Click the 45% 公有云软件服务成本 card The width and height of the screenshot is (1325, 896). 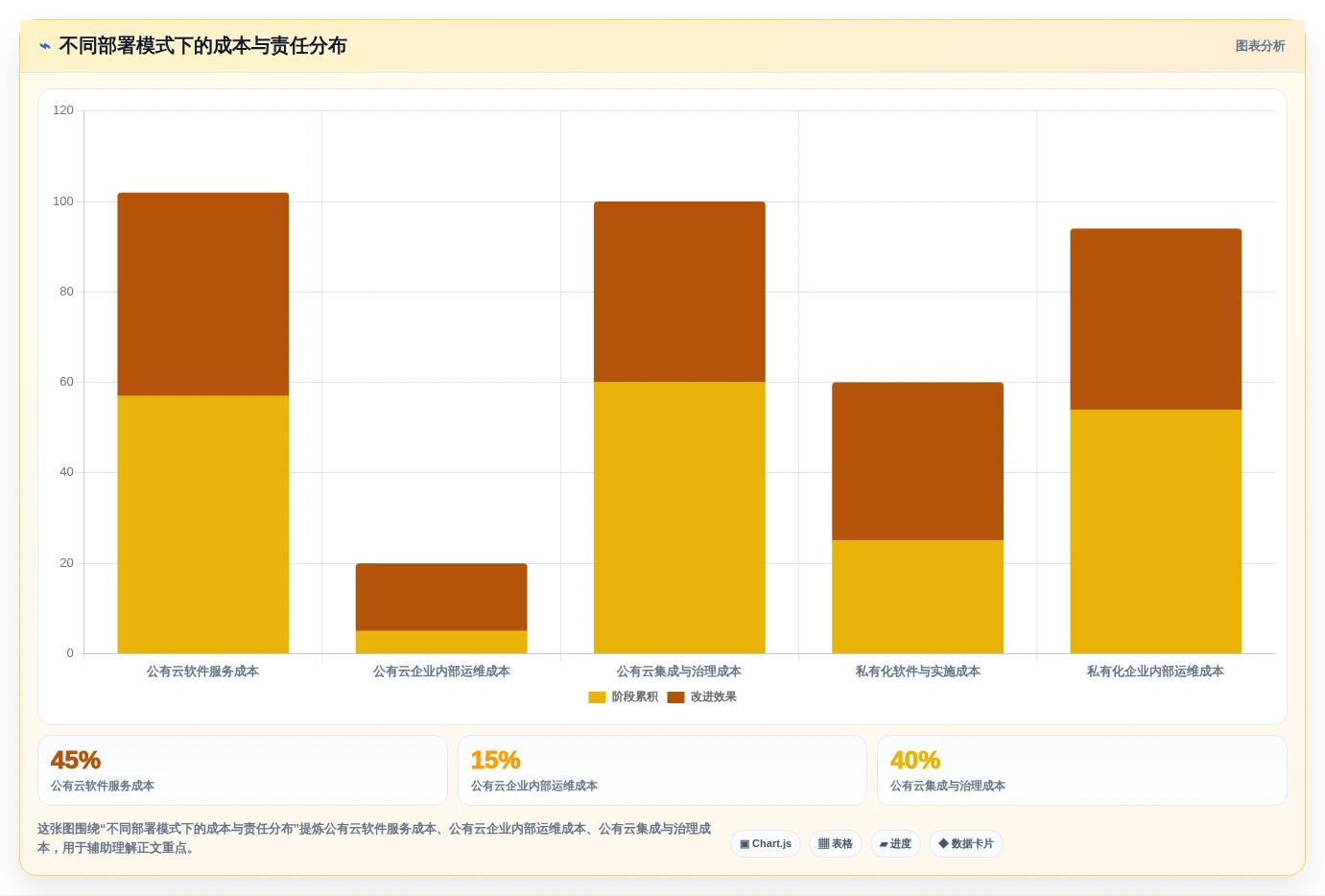pyautogui.click(x=243, y=770)
